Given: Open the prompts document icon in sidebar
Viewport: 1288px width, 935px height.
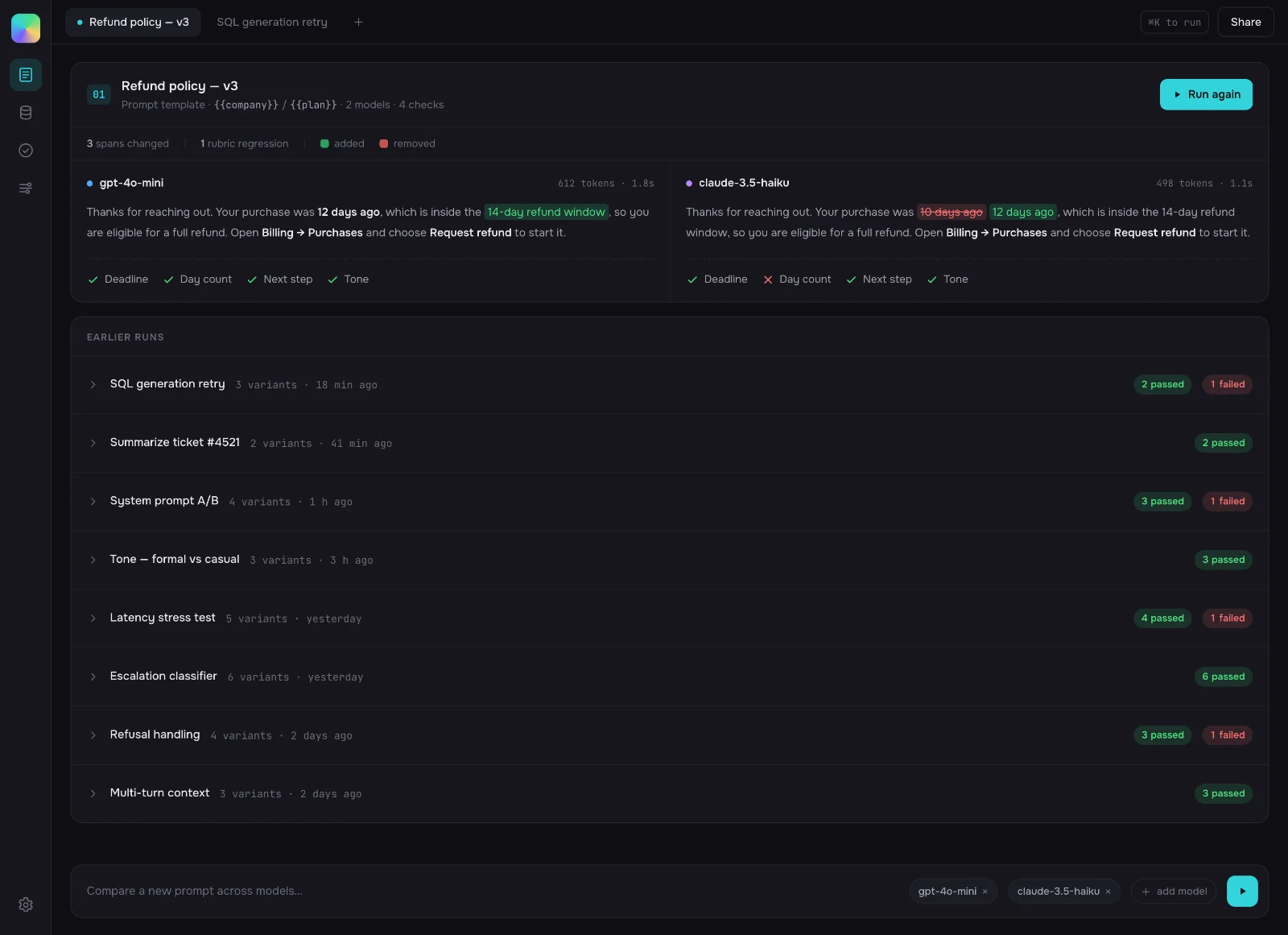Looking at the screenshot, I should point(26,75).
